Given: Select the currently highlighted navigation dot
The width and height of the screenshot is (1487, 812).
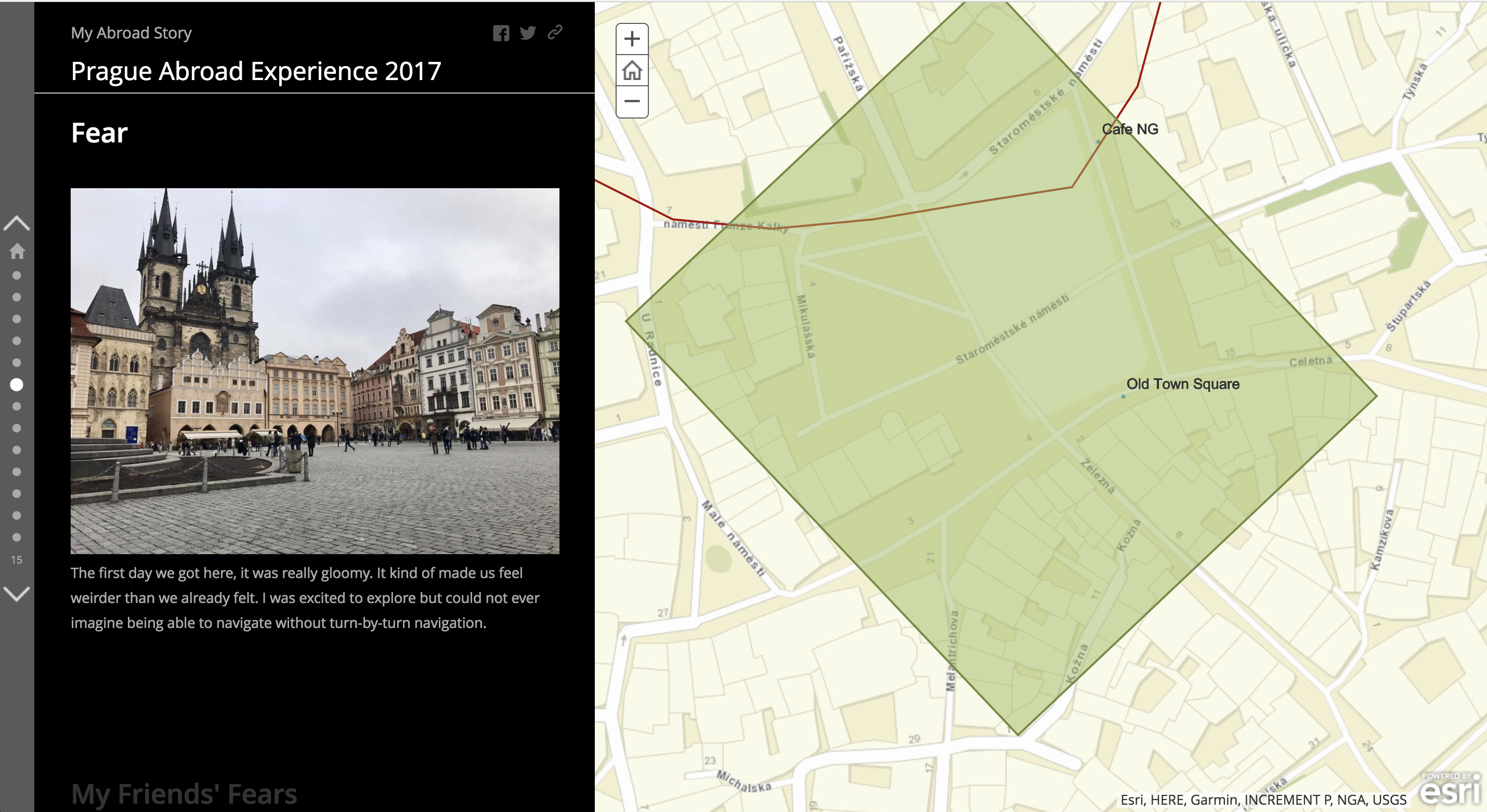Looking at the screenshot, I should [17, 384].
